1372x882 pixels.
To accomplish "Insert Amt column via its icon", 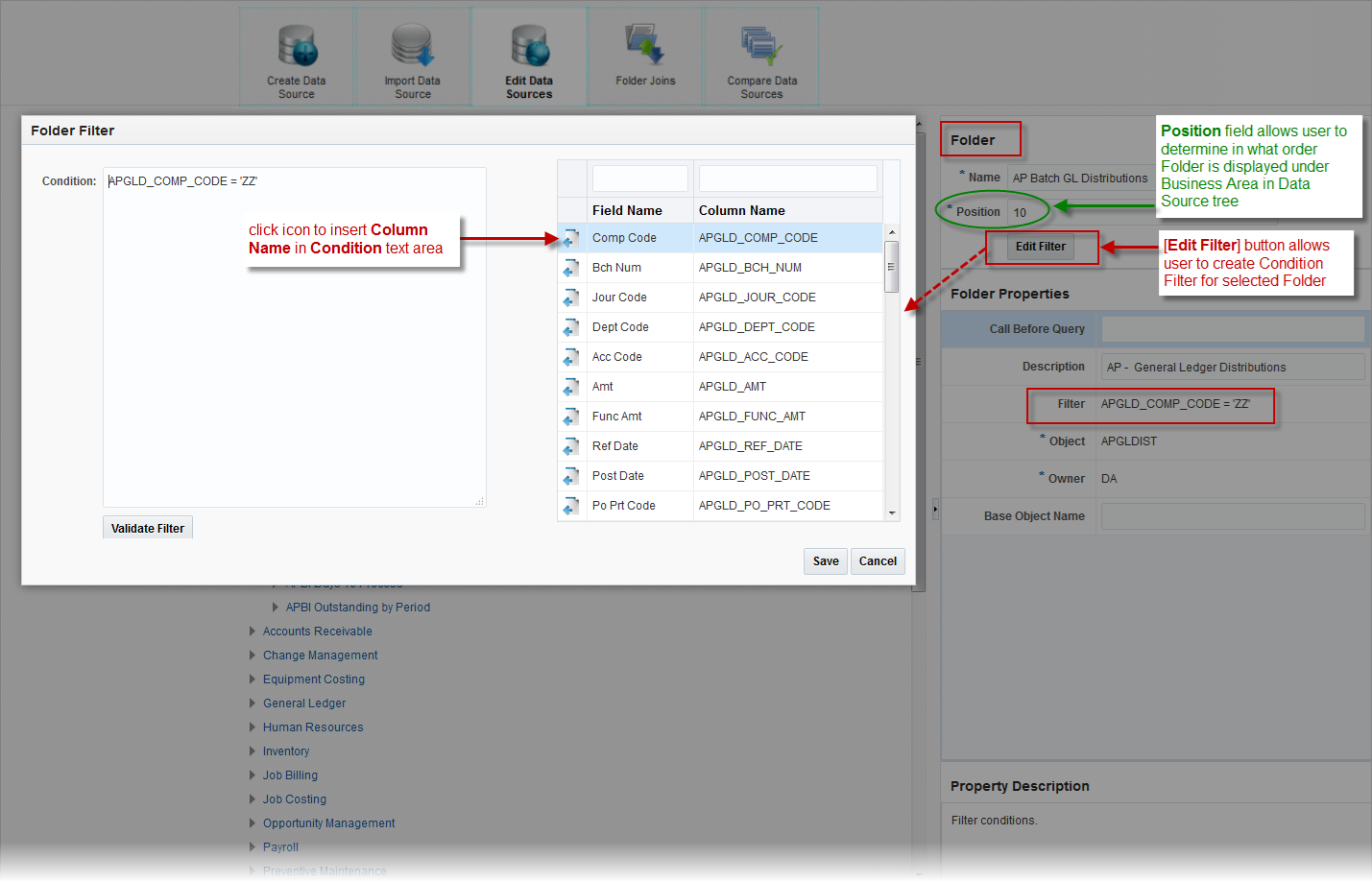I will pos(571,387).
